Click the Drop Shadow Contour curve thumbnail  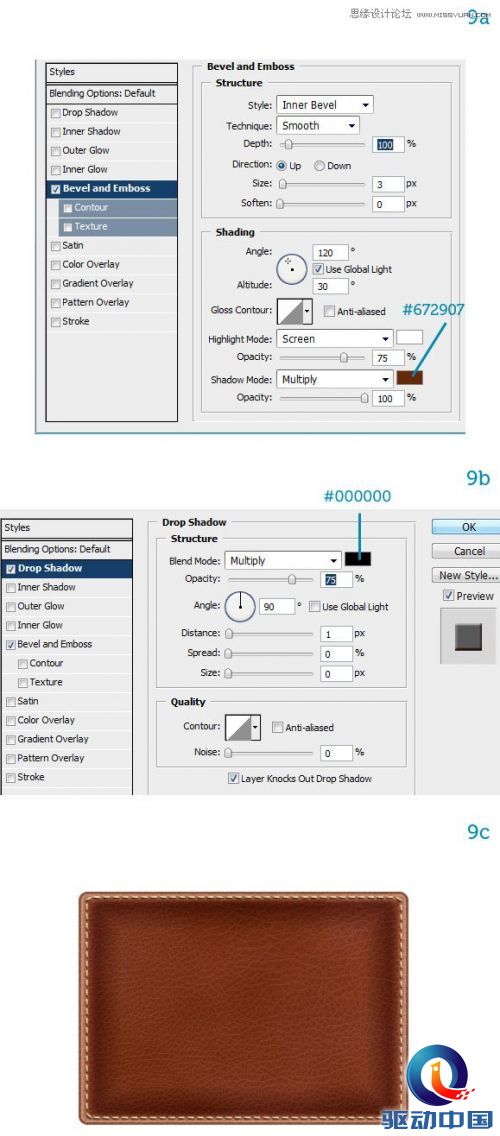click(238, 727)
